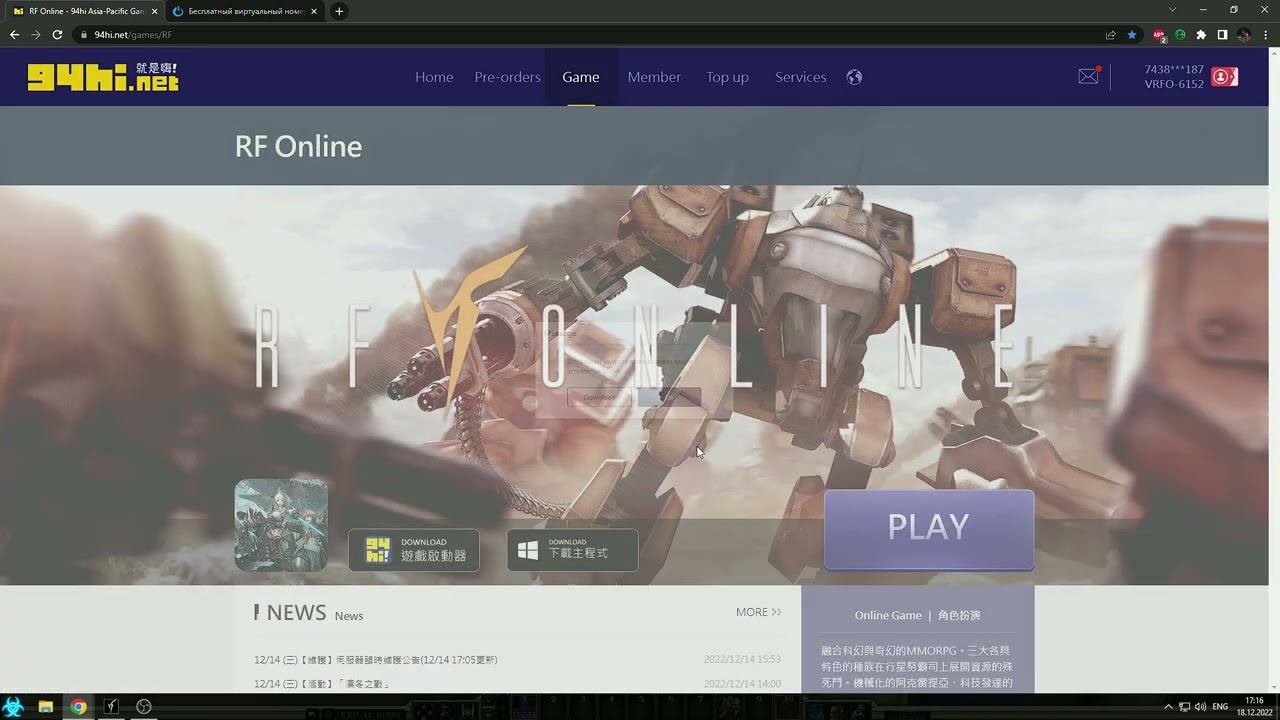Screen dimensions: 1280x720
Task: Open the RF Online game taskbar icon
Action: click(111, 707)
